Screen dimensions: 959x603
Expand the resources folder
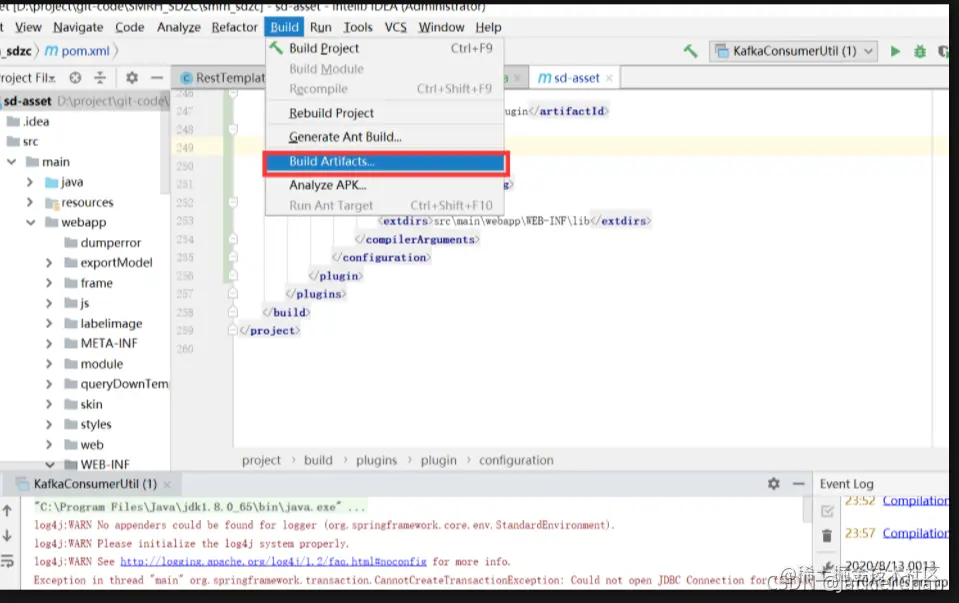[30, 202]
